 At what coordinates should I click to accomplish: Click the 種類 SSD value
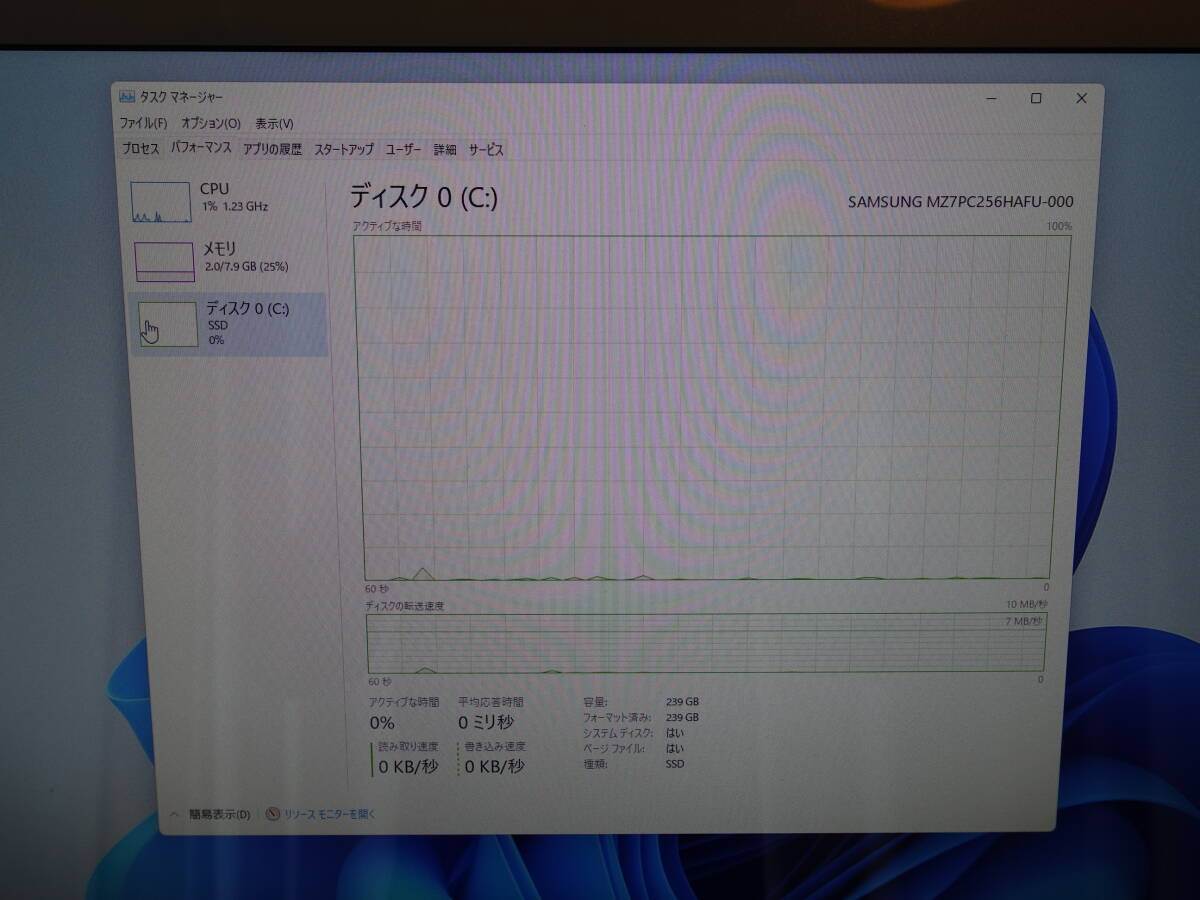pyautogui.click(x=675, y=764)
